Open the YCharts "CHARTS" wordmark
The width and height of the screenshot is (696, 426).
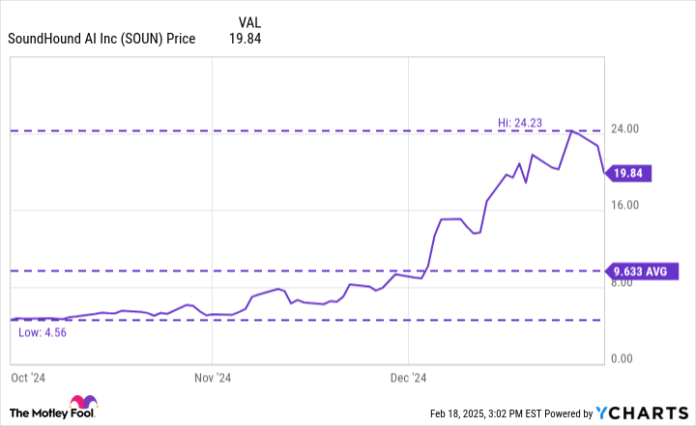click(x=645, y=412)
